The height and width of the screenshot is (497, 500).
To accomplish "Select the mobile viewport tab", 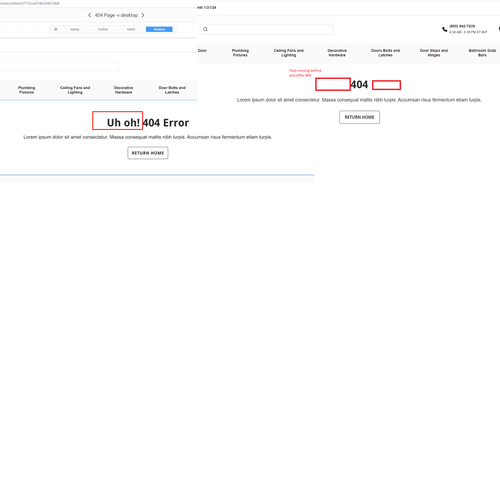I will click(x=103, y=29).
